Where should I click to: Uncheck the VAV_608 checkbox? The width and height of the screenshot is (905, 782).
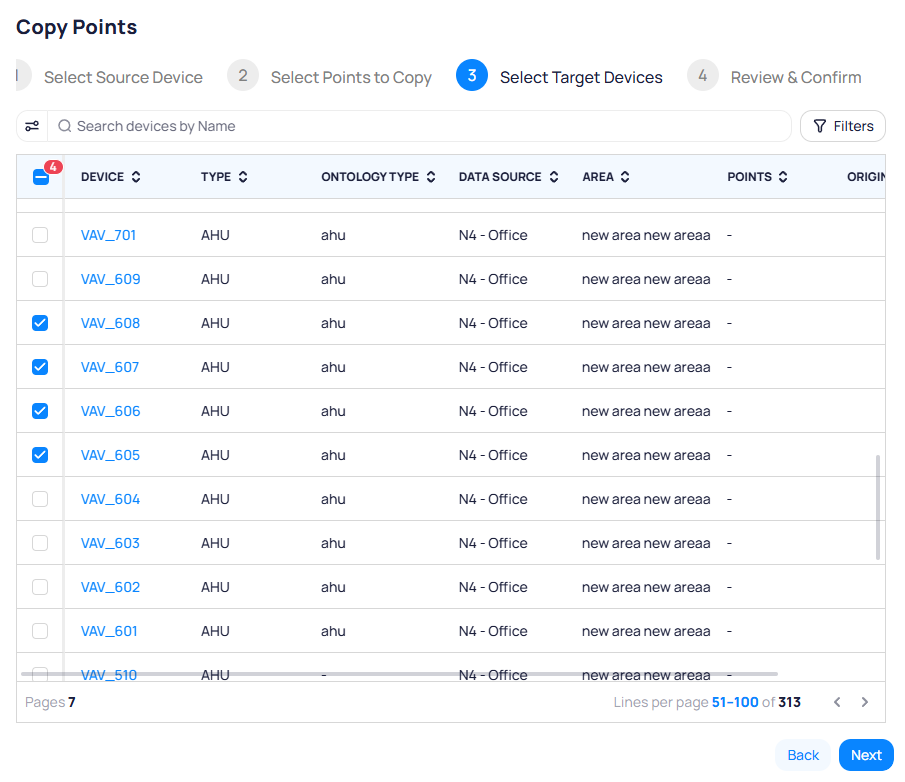point(40,323)
